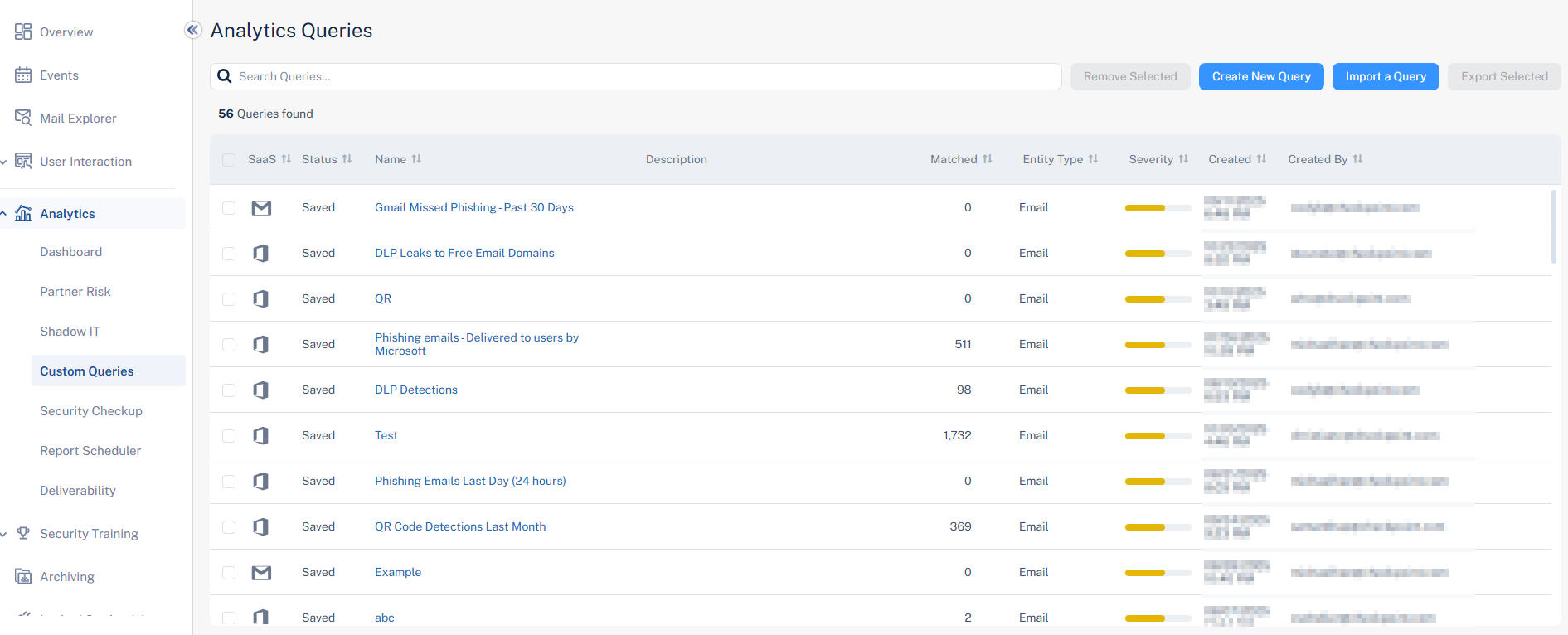Viewport: 1568px width, 635px height.
Task: Expand the User Interaction menu arrow
Action: 4,162
